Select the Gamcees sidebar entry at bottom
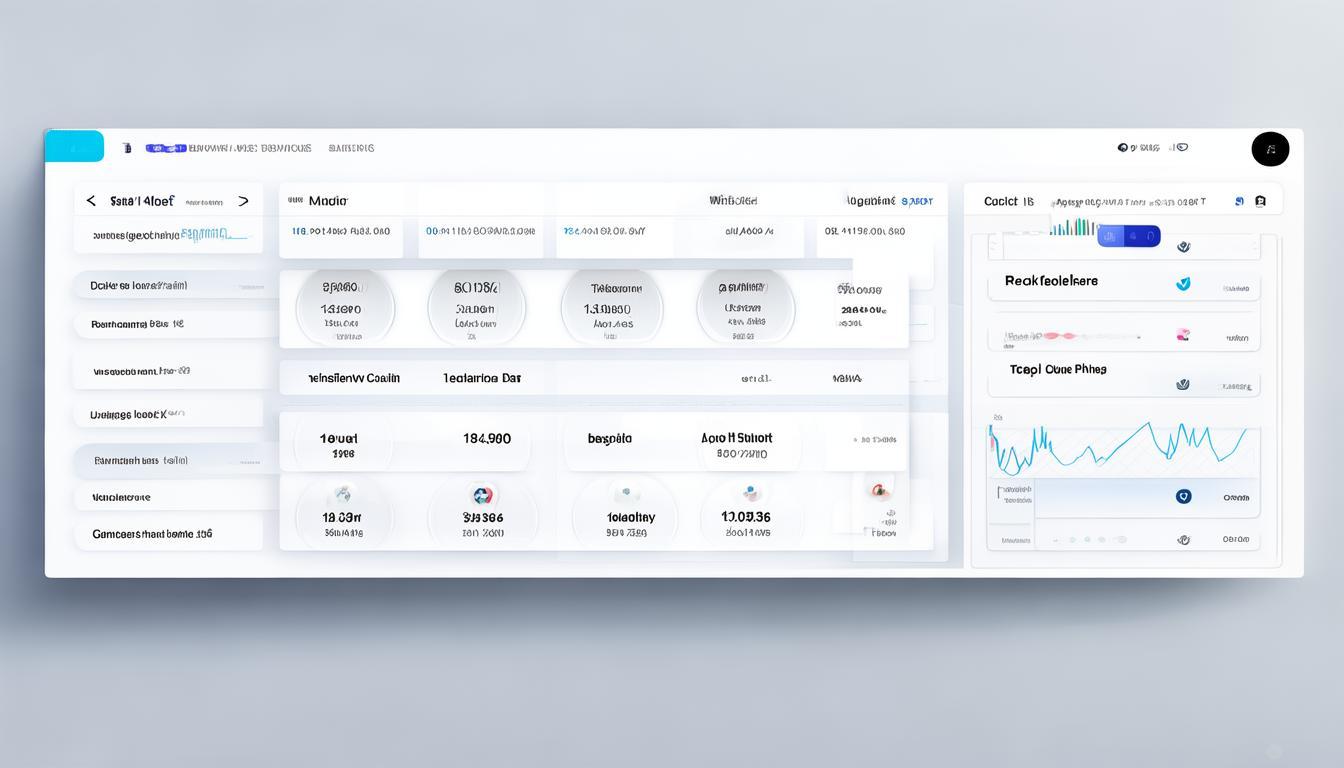1344x768 pixels. point(152,534)
